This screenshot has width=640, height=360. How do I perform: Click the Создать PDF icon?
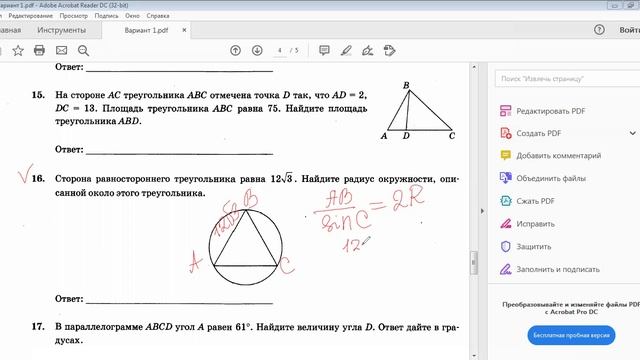point(506,133)
